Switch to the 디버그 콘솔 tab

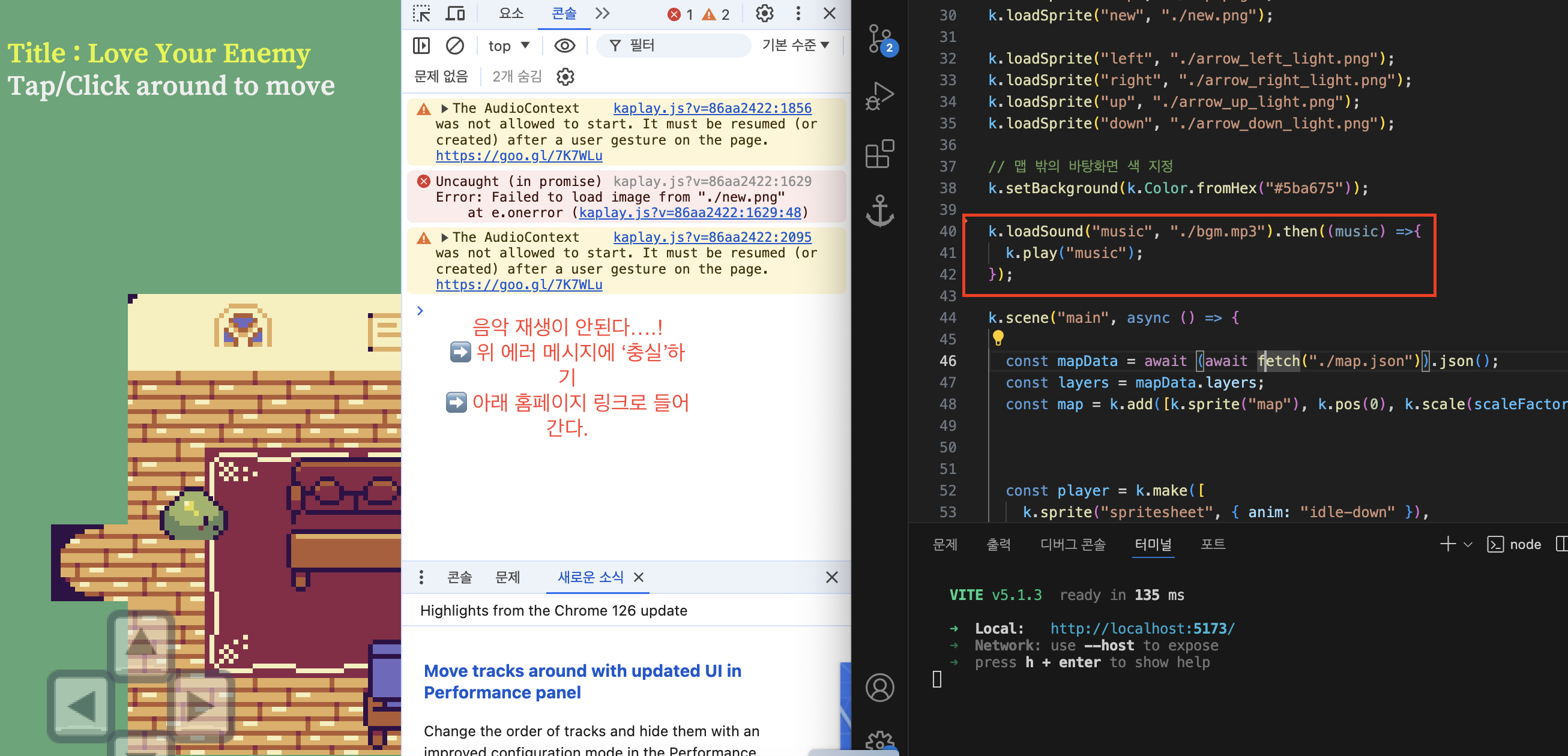1073,544
